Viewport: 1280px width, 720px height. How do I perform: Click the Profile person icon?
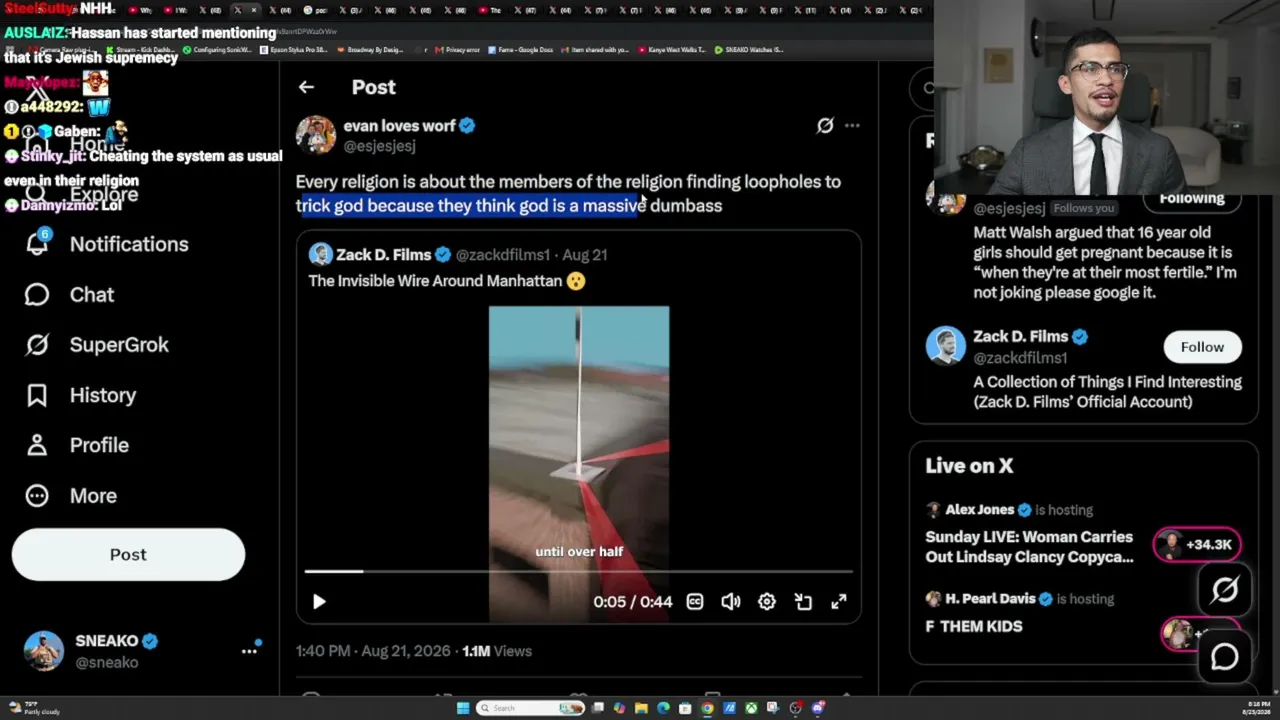[37, 445]
